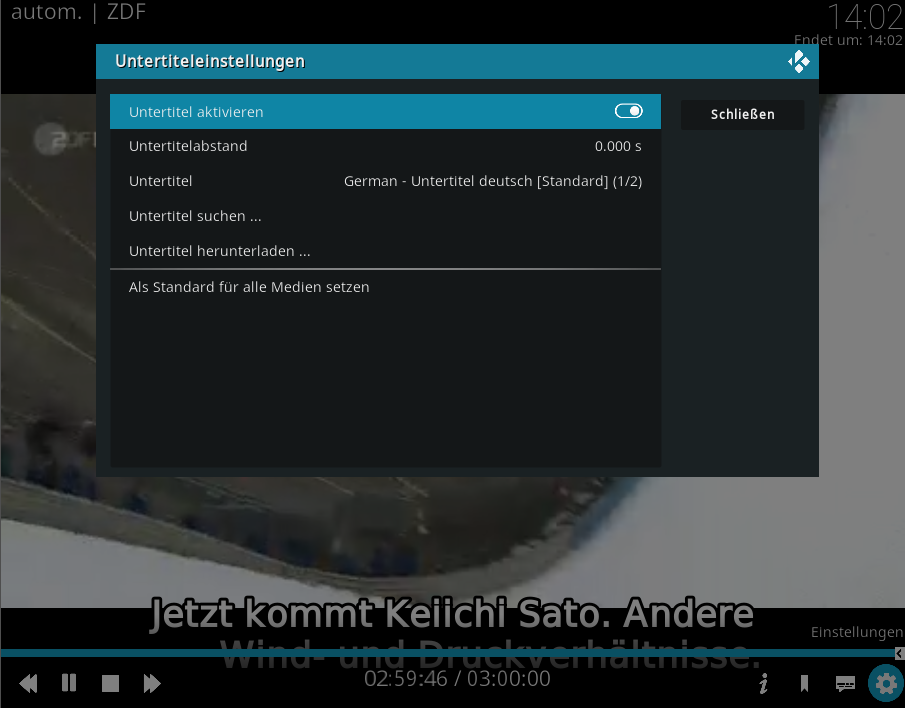
Task: Stop the video playback
Action: pyautogui.click(x=110, y=684)
